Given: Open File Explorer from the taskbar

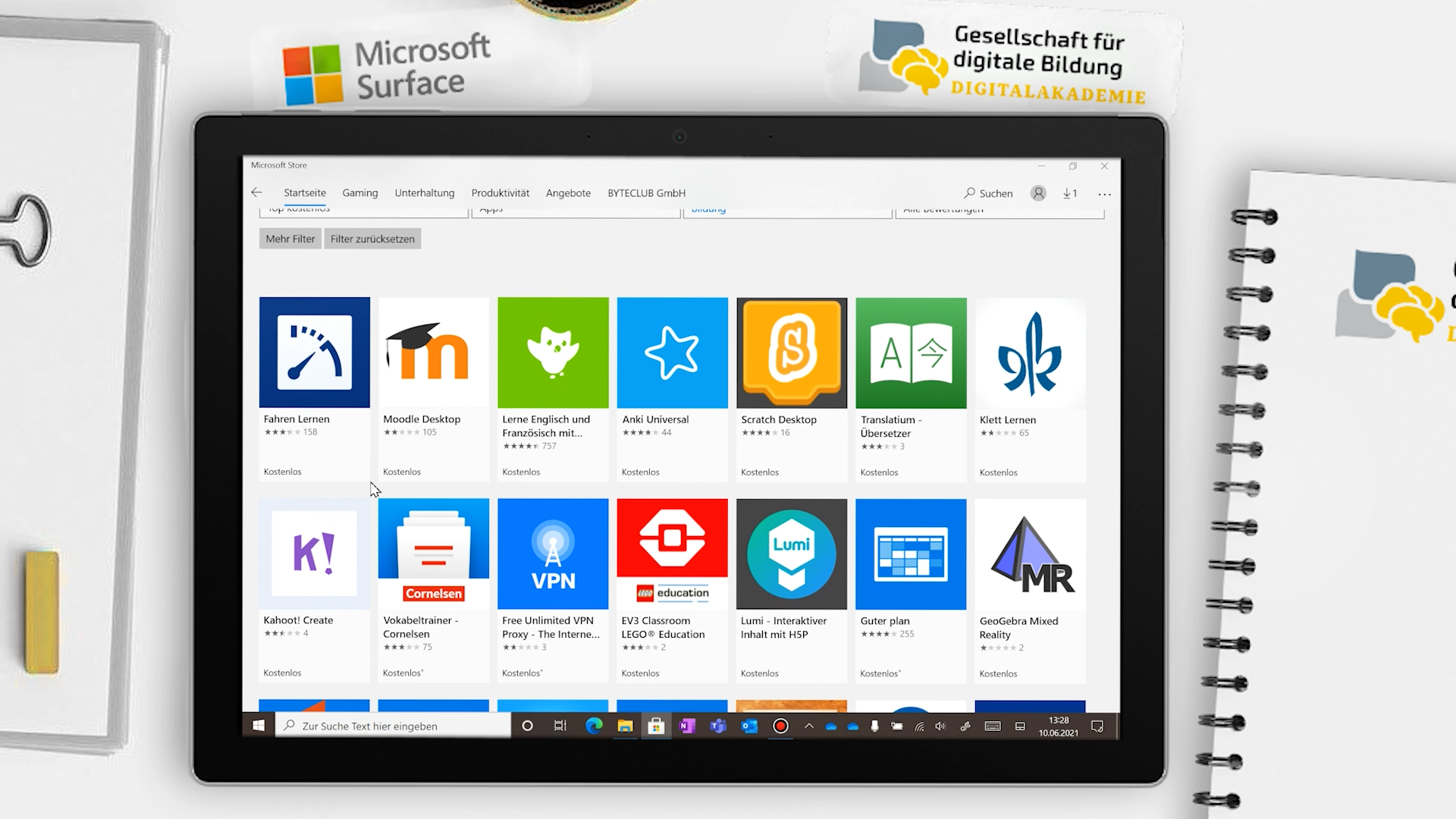Looking at the screenshot, I should (625, 726).
